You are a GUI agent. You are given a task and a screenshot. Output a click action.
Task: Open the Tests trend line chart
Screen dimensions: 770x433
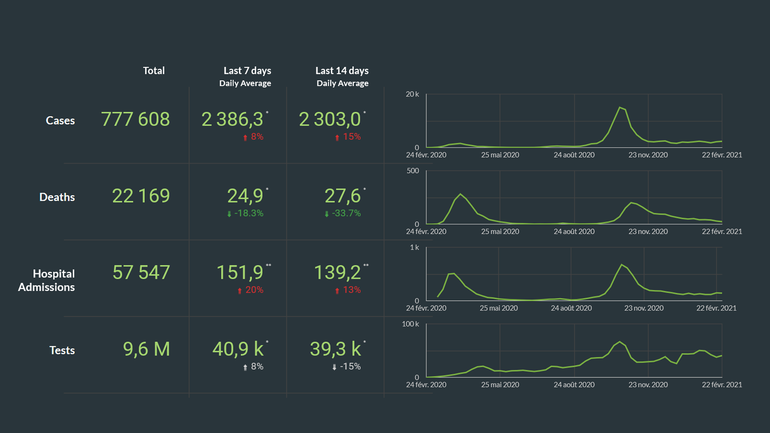tap(573, 351)
